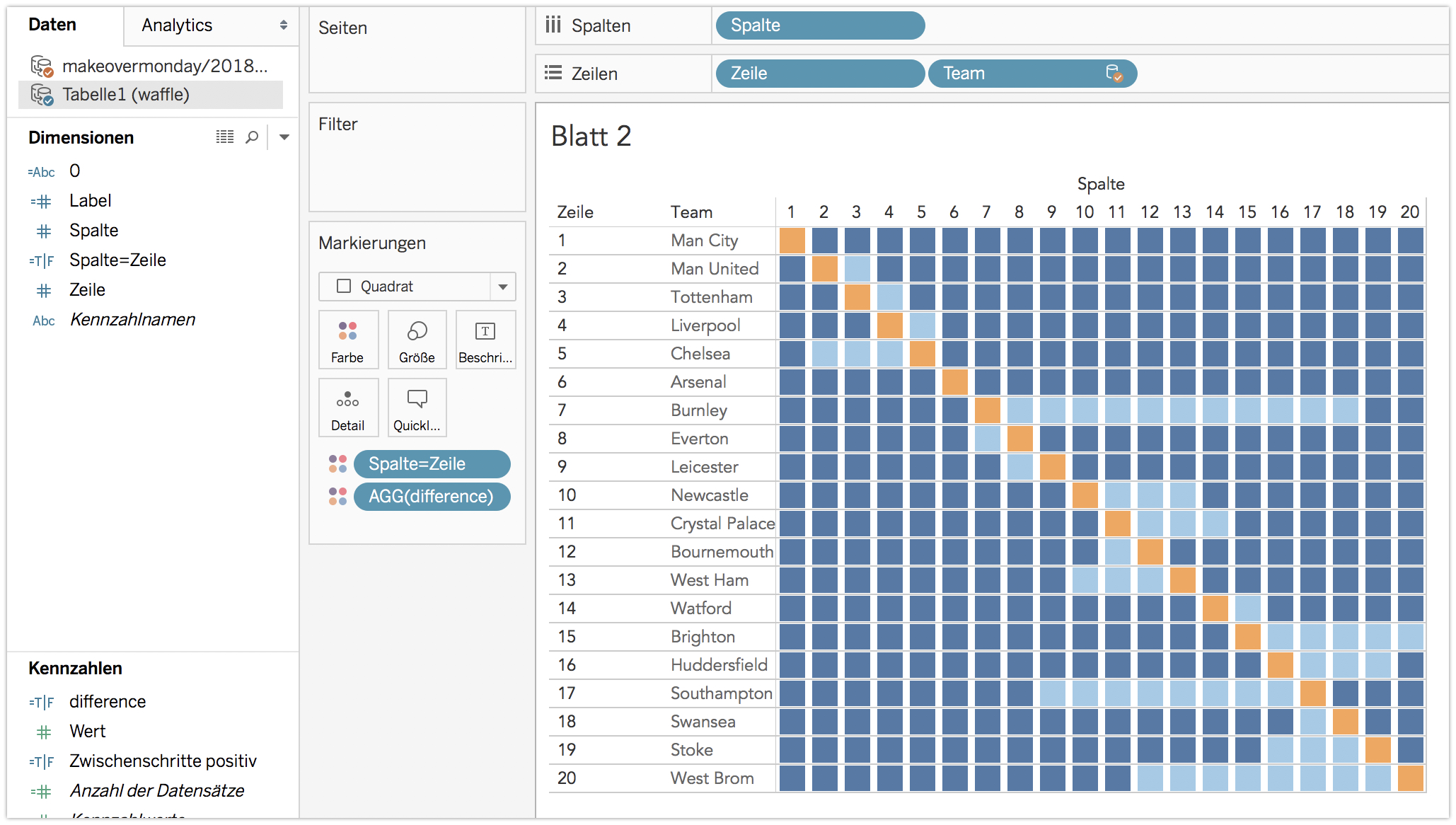Click the search icon in Dimensionen header
The height and width of the screenshot is (825, 1456).
(x=252, y=137)
